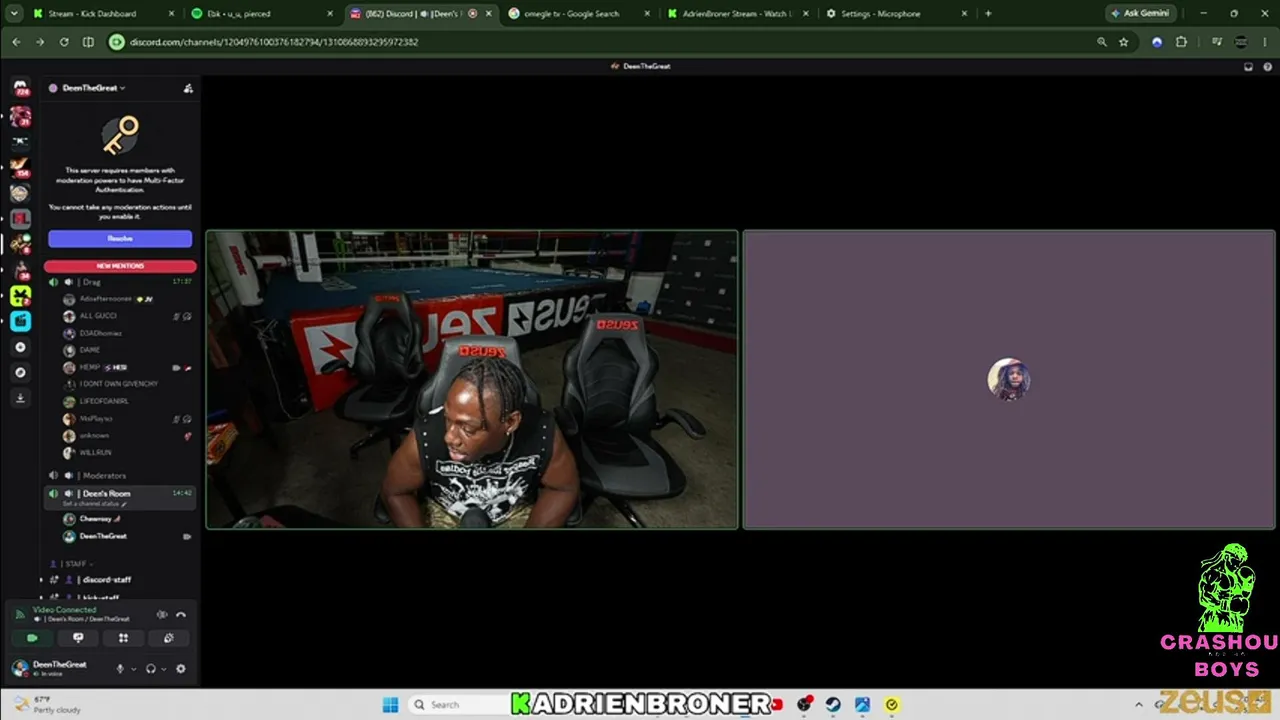This screenshot has width=1280, height=720.
Task: Open the Add a Server plus icon
Action: click(20, 347)
